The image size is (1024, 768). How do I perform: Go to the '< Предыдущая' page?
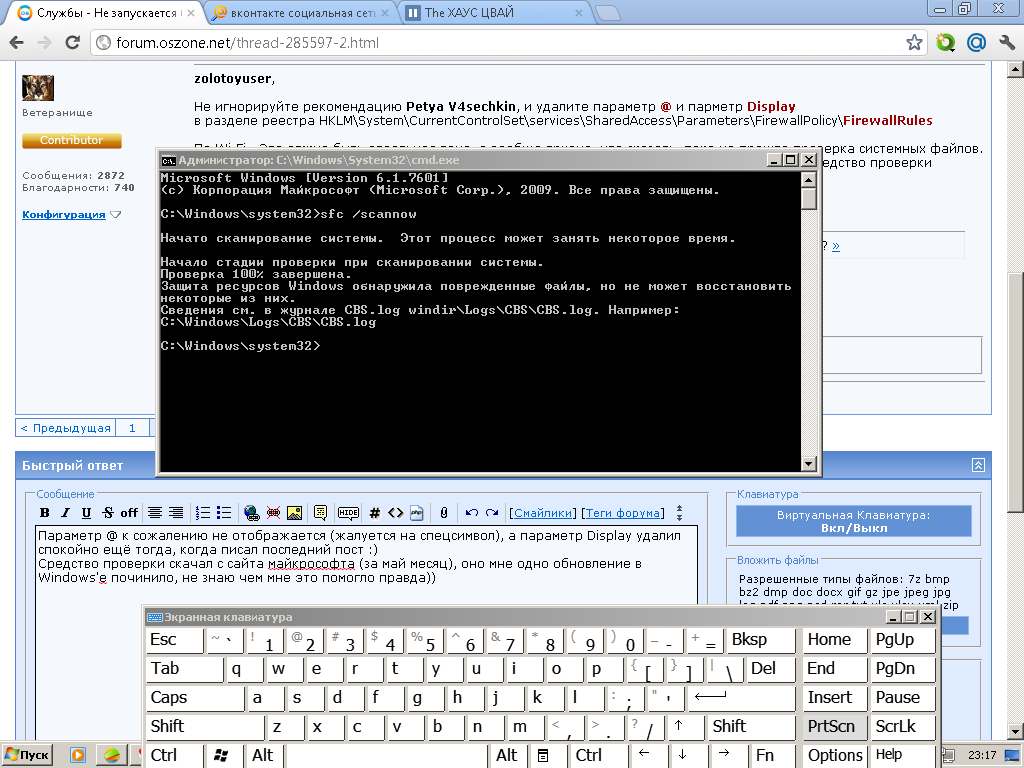(x=65, y=428)
